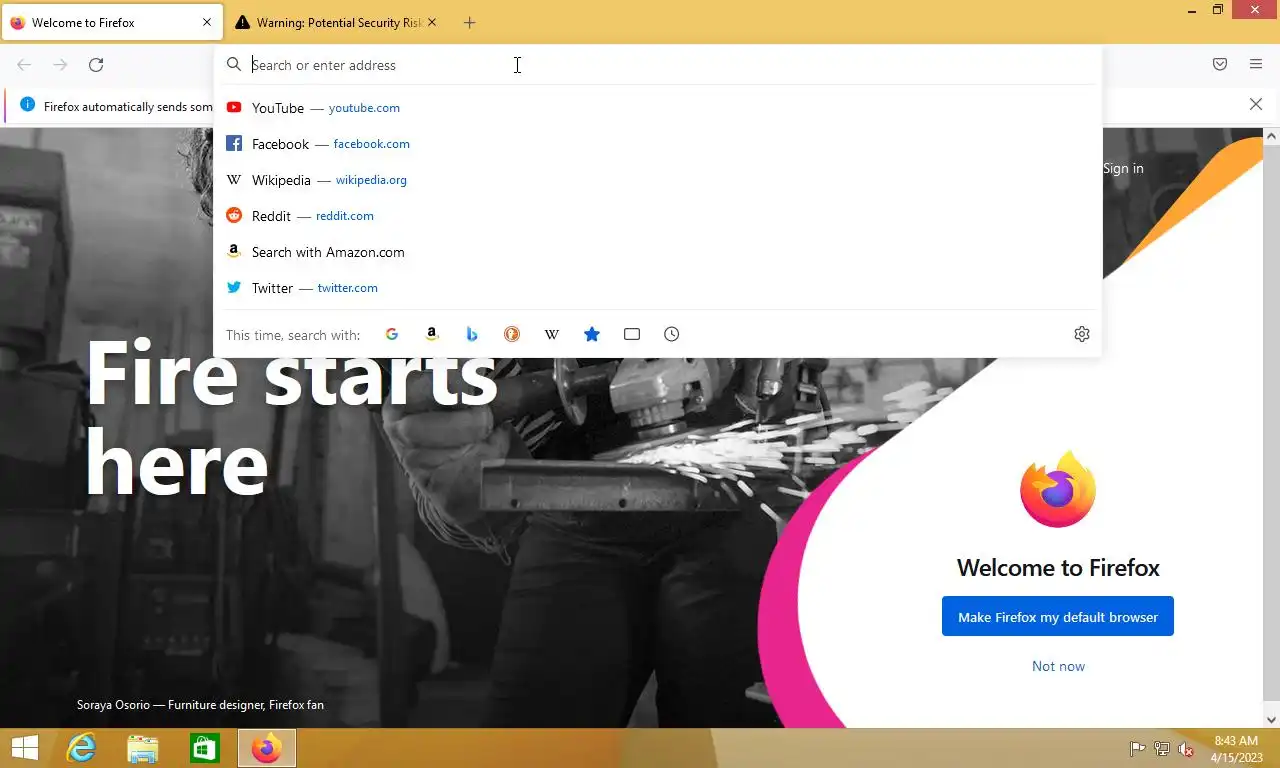Select Reddit suggestion in dropdown
The width and height of the screenshot is (1280, 768).
pyautogui.click(x=658, y=216)
